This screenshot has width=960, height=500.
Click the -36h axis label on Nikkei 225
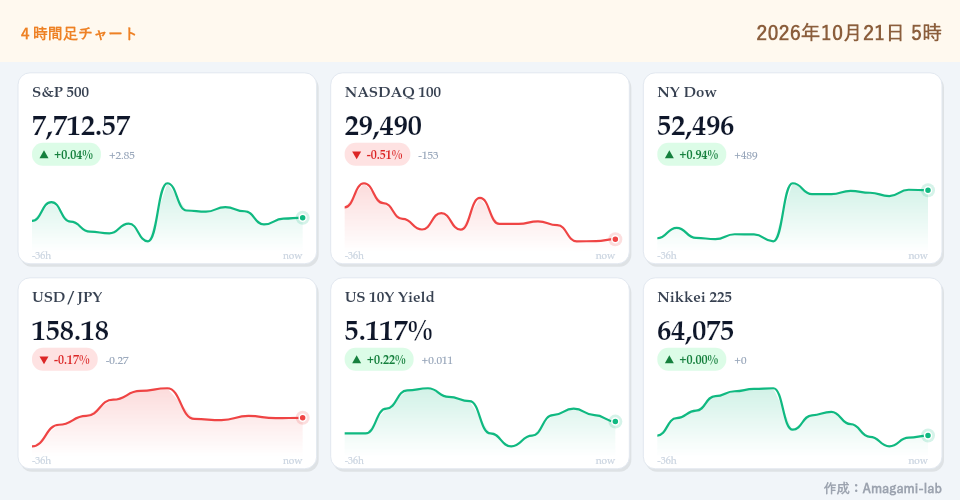(x=667, y=461)
